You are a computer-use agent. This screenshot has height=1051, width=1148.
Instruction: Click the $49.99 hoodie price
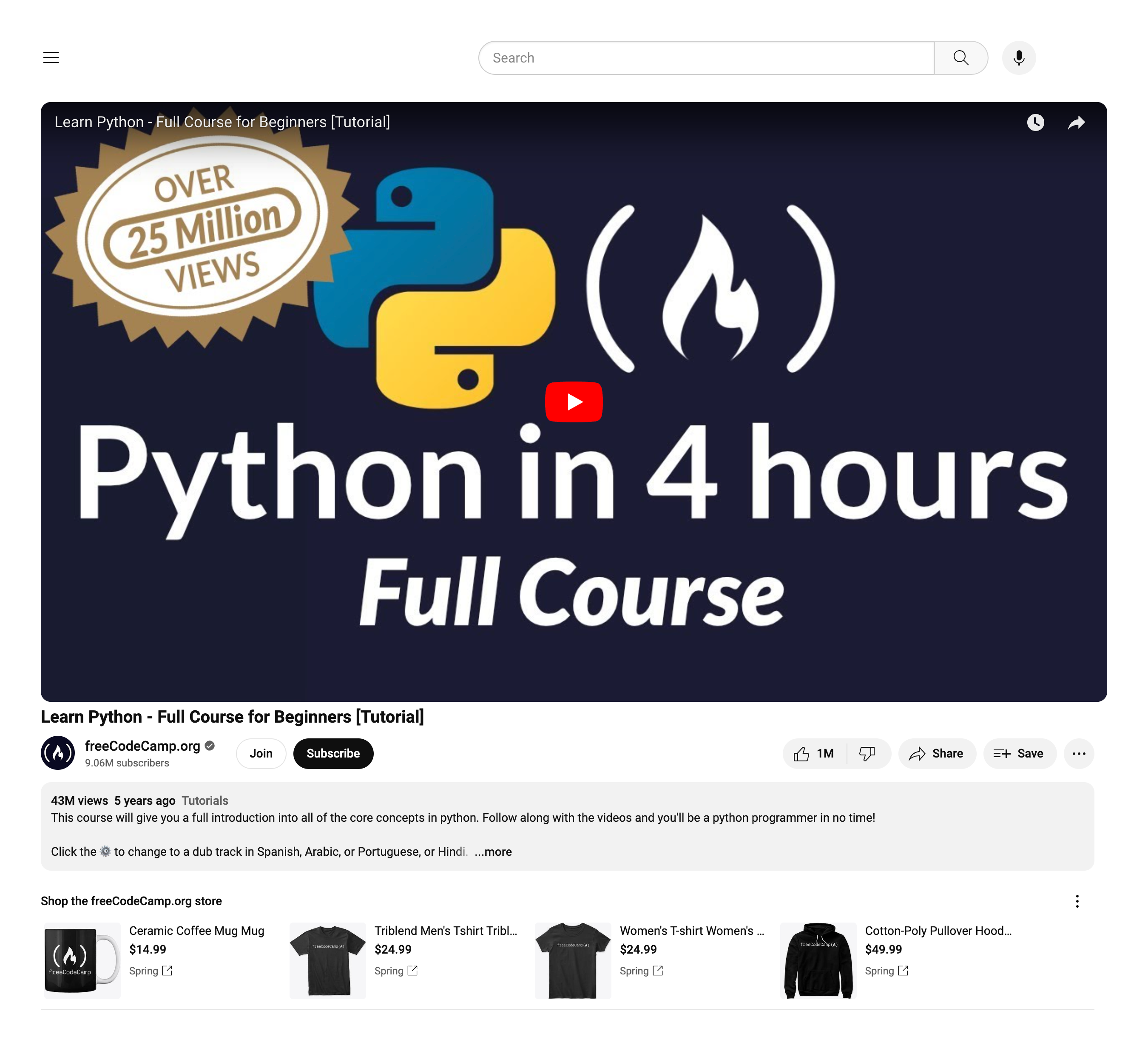point(883,949)
